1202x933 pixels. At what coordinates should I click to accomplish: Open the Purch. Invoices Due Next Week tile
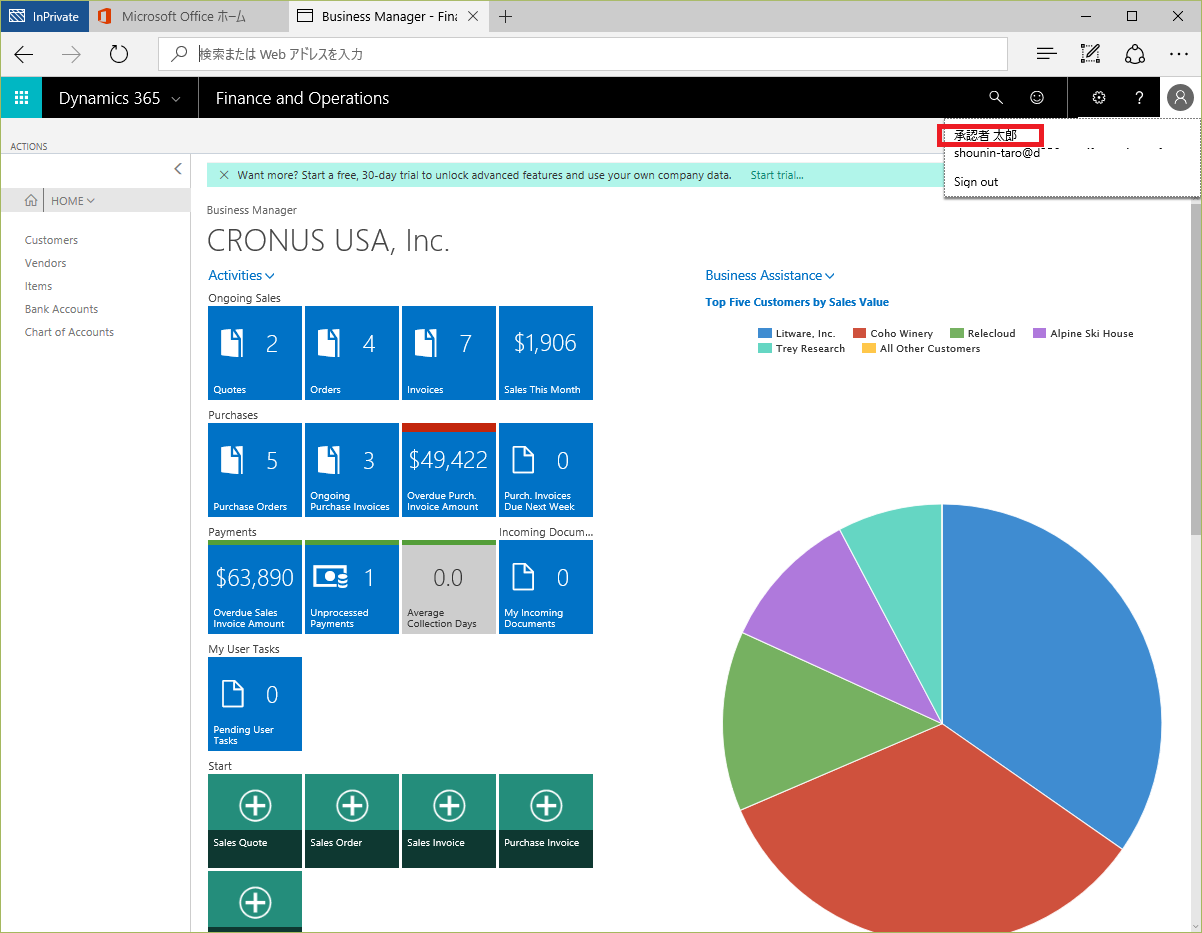[546, 470]
